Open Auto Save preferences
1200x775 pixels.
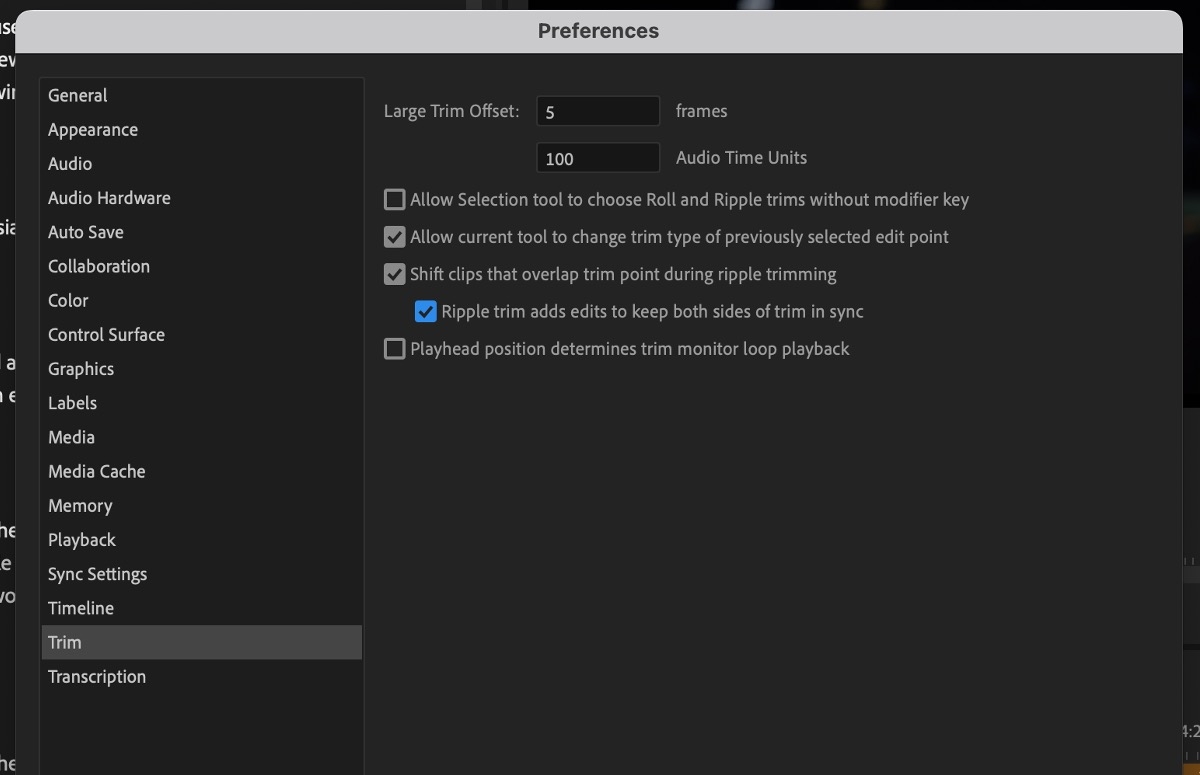tap(86, 231)
